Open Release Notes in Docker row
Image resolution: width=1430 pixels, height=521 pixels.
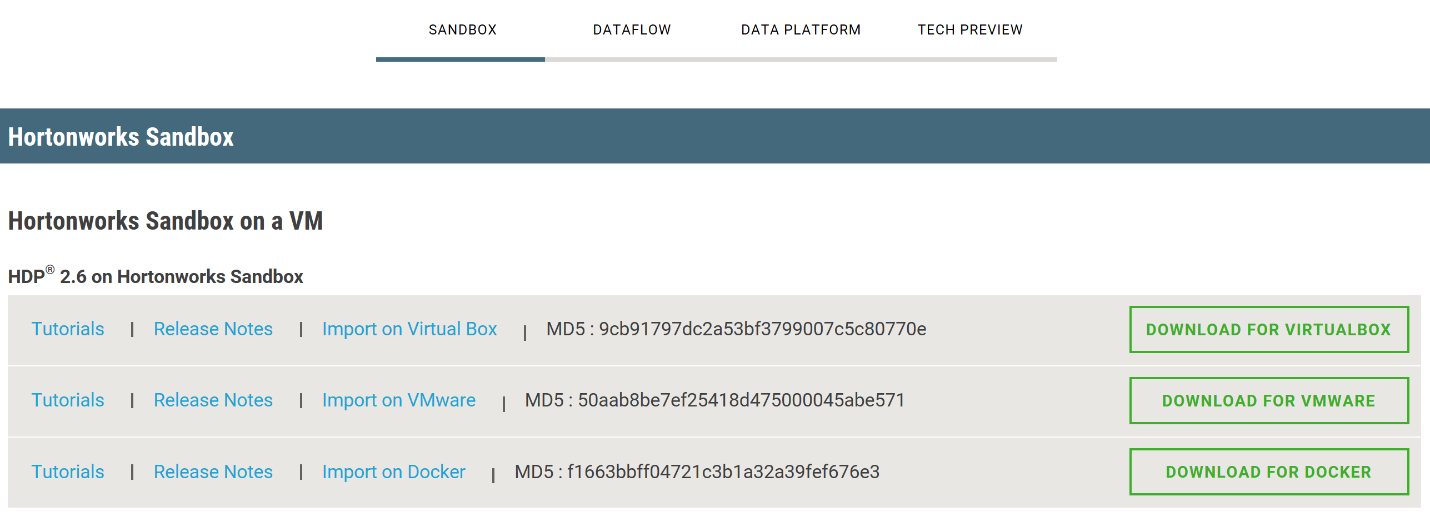213,472
